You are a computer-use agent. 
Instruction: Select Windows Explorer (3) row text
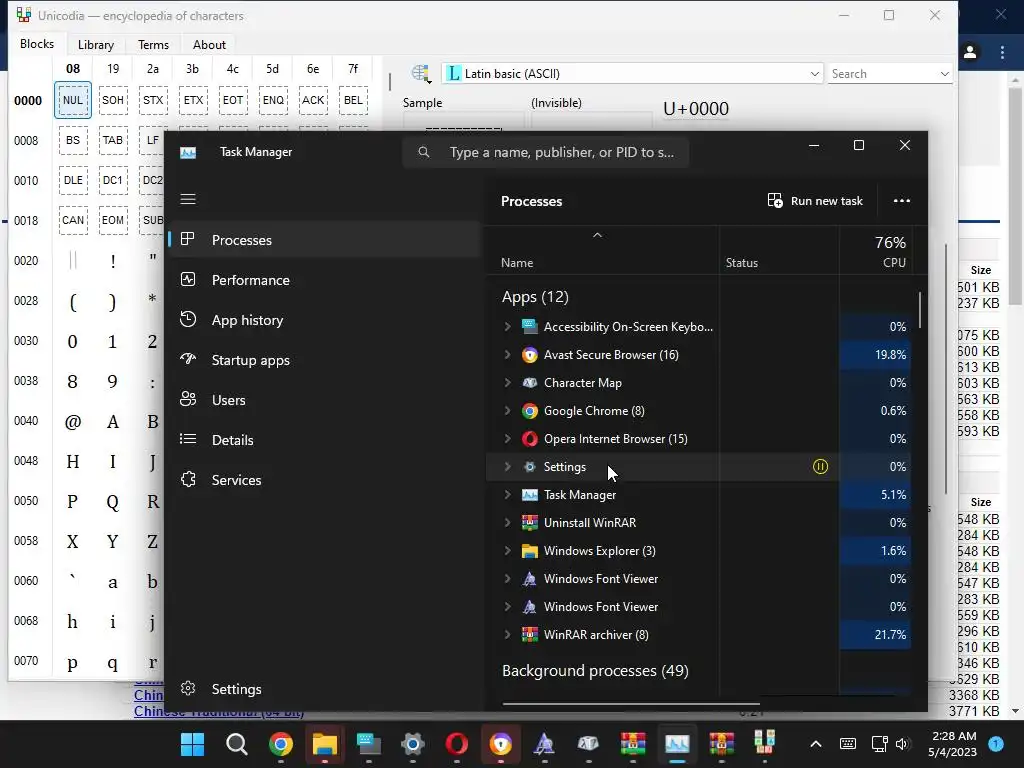600,551
